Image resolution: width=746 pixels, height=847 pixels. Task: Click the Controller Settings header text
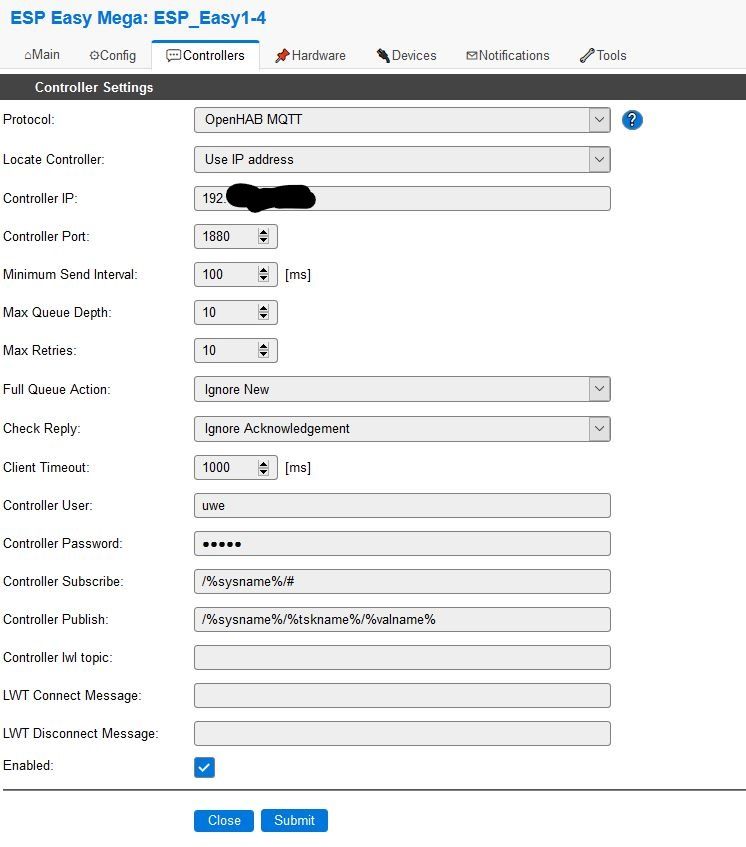[94, 88]
